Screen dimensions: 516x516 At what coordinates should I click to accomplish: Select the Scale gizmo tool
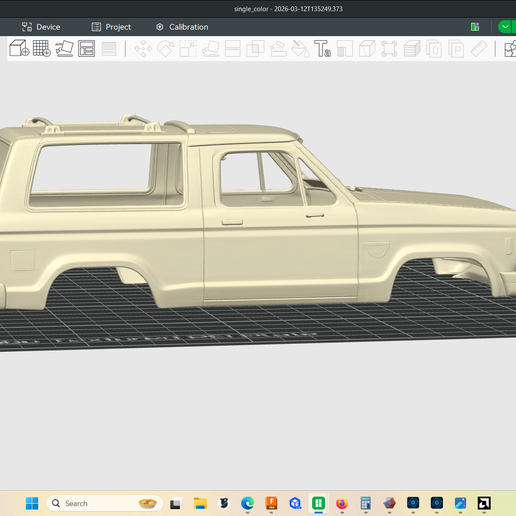188,49
